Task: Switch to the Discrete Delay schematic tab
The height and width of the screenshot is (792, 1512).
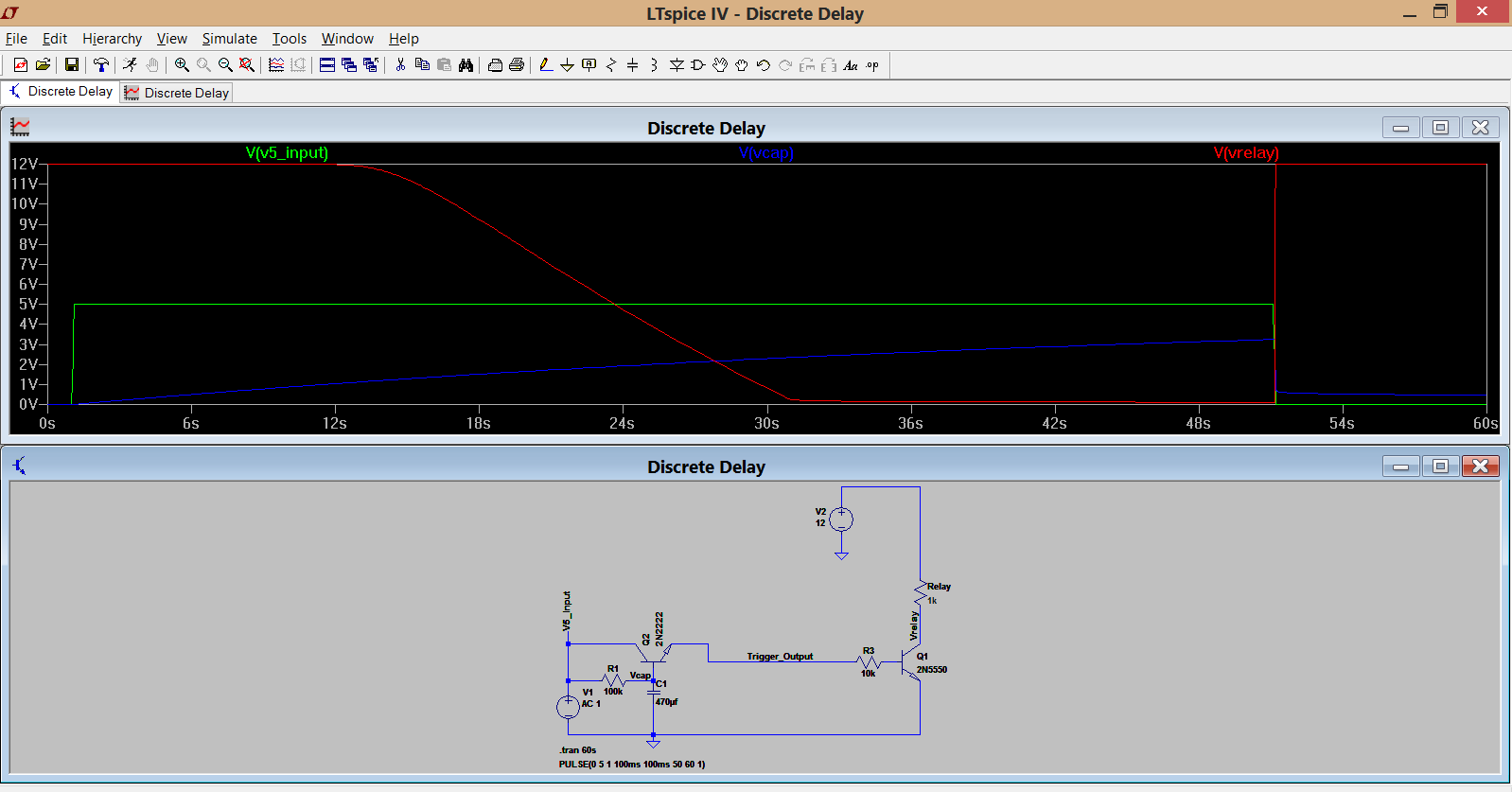Action: tap(61, 92)
